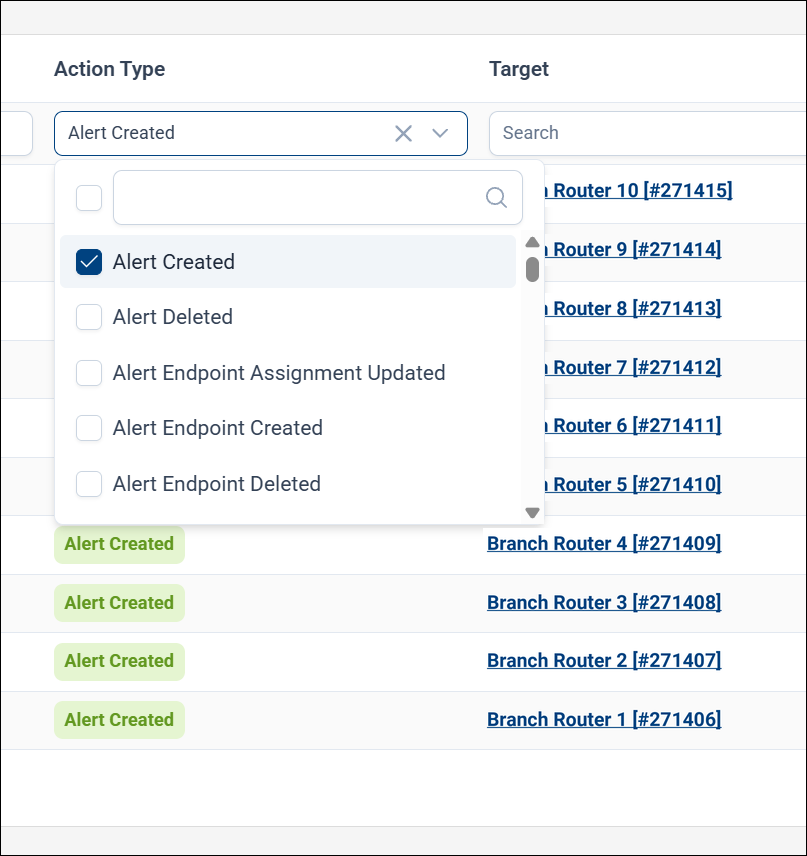Collapse the Action Type dropdown chevron
The width and height of the screenshot is (807, 856).
(x=440, y=133)
